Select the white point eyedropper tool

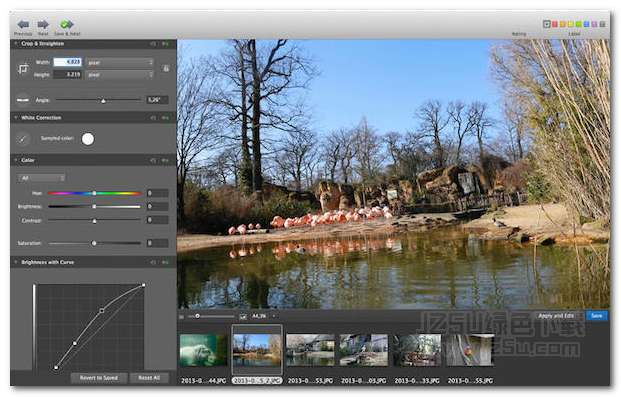click(23, 139)
